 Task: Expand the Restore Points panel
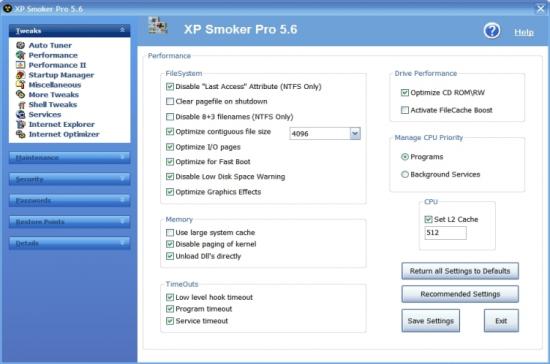click(69, 222)
